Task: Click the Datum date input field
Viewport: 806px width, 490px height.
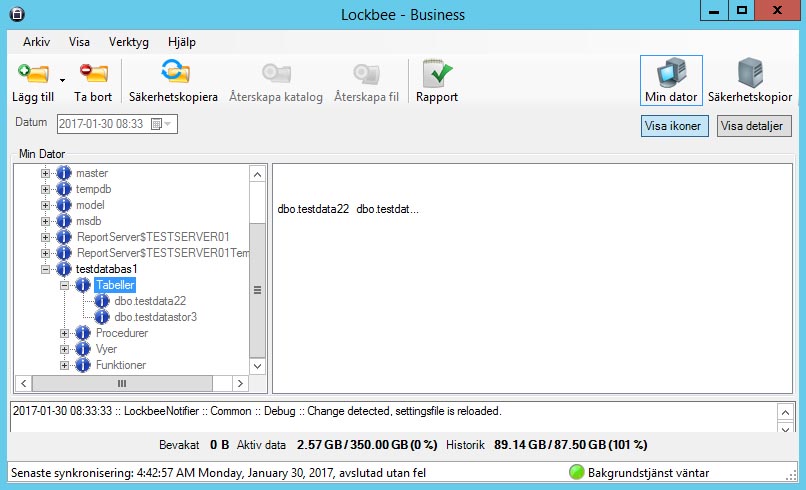Action: 117,124
